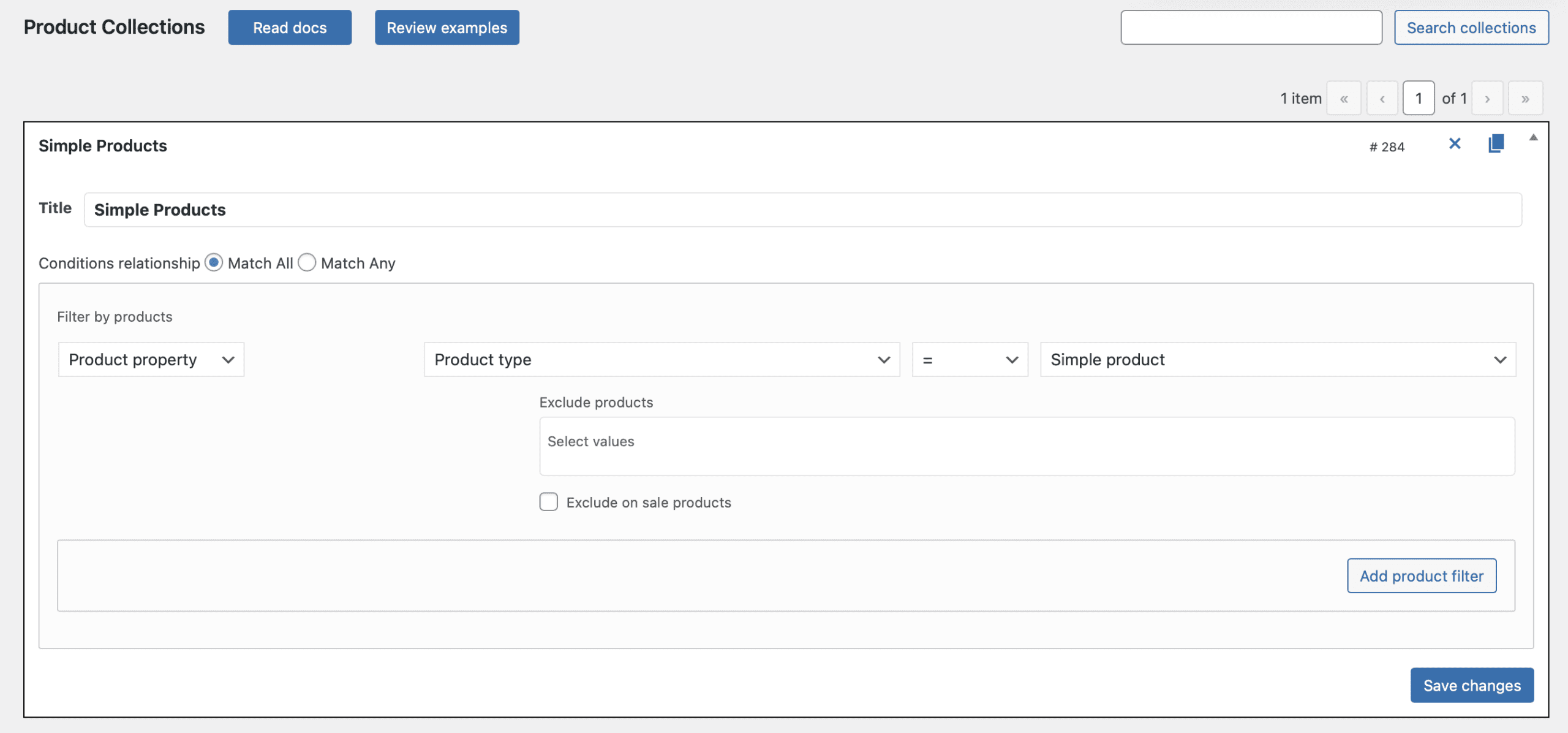Save changes to the collection

pyautogui.click(x=1472, y=685)
